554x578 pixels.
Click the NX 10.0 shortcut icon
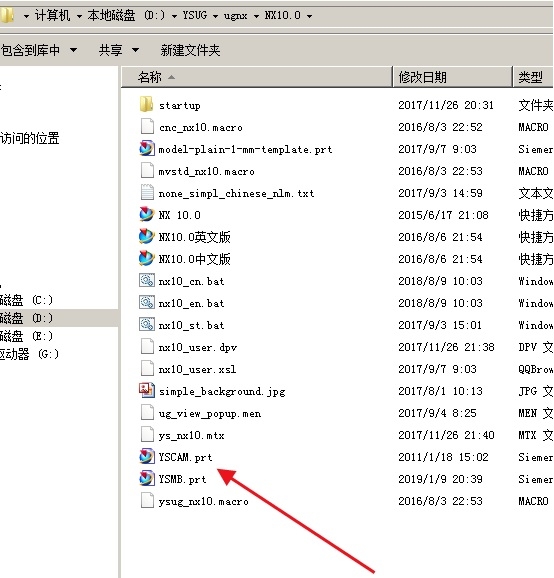tap(147, 215)
